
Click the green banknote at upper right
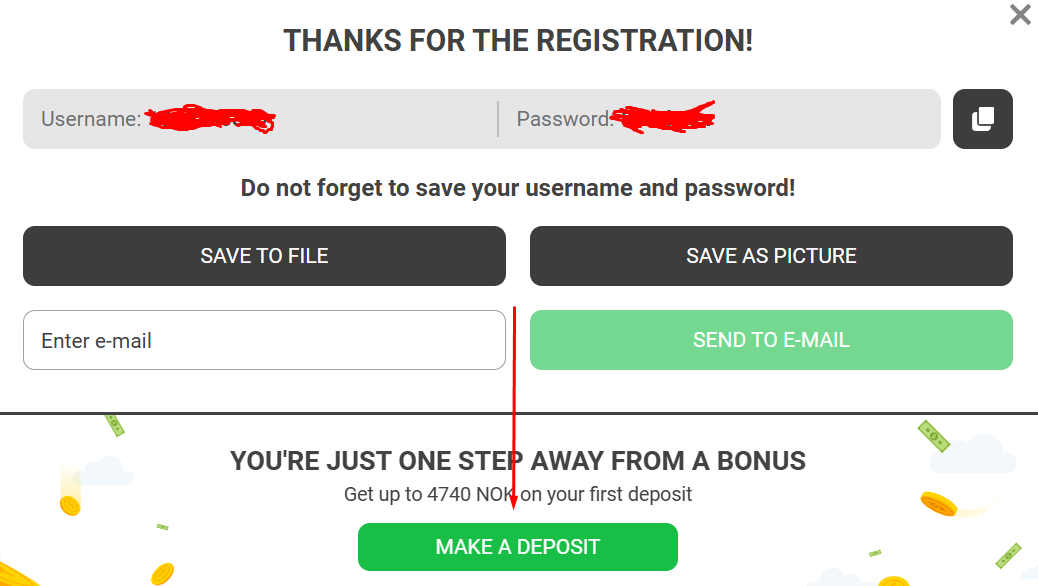tap(933, 434)
